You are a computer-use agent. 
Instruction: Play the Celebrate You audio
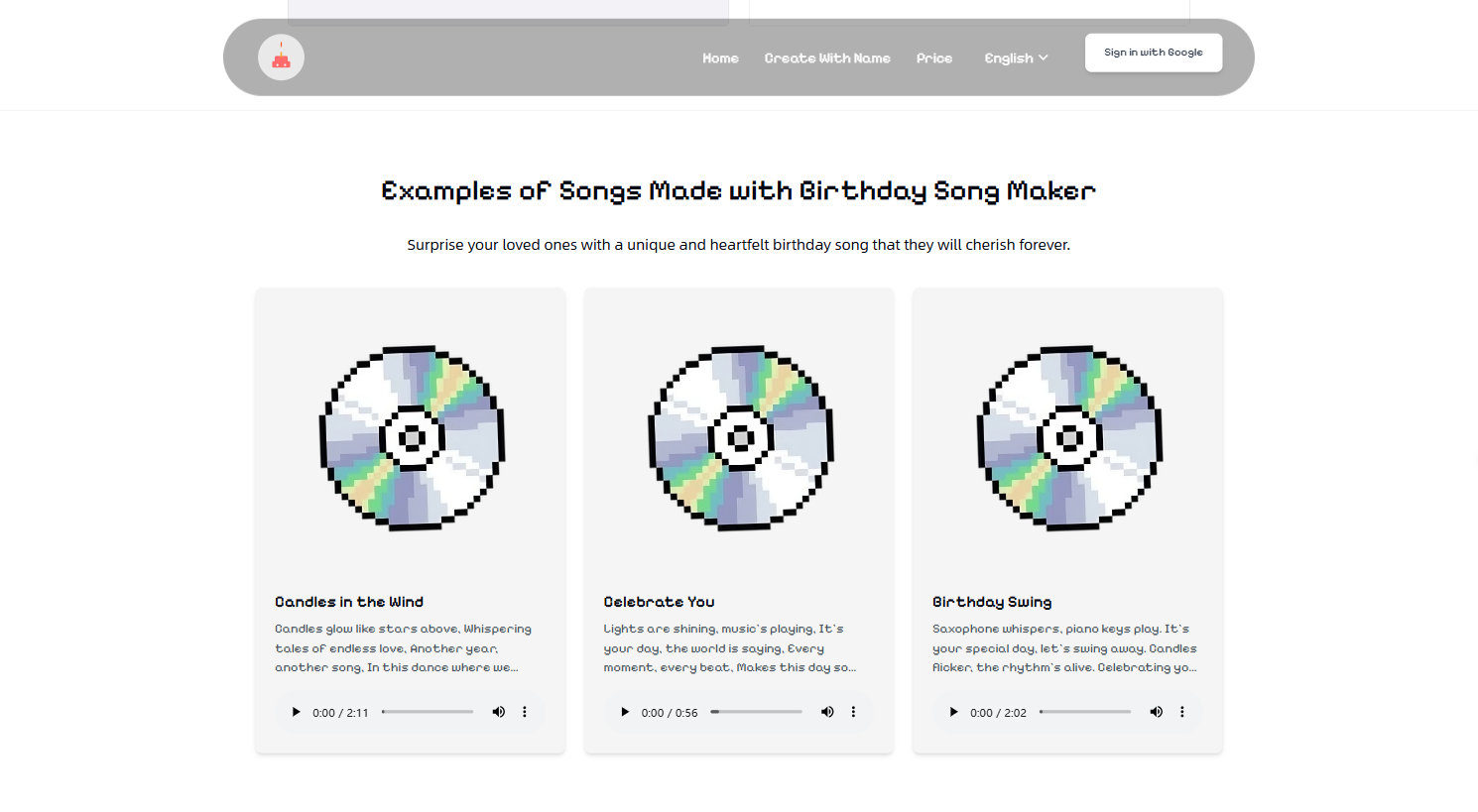coord(625,712)
